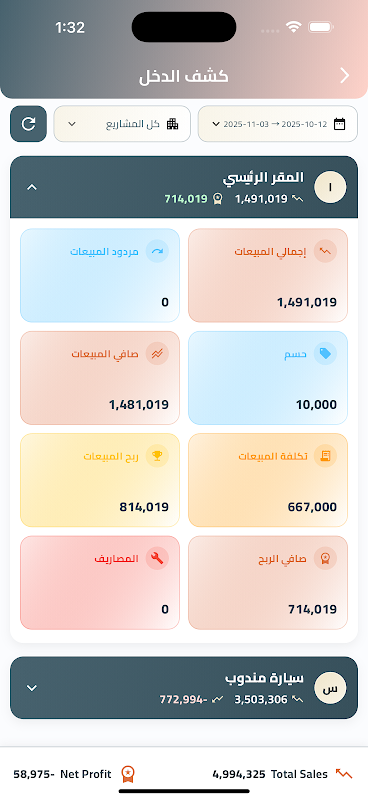Click the trend icon on total sales card
Viewport: 368px width, 800px height.
tap(325, 252)
